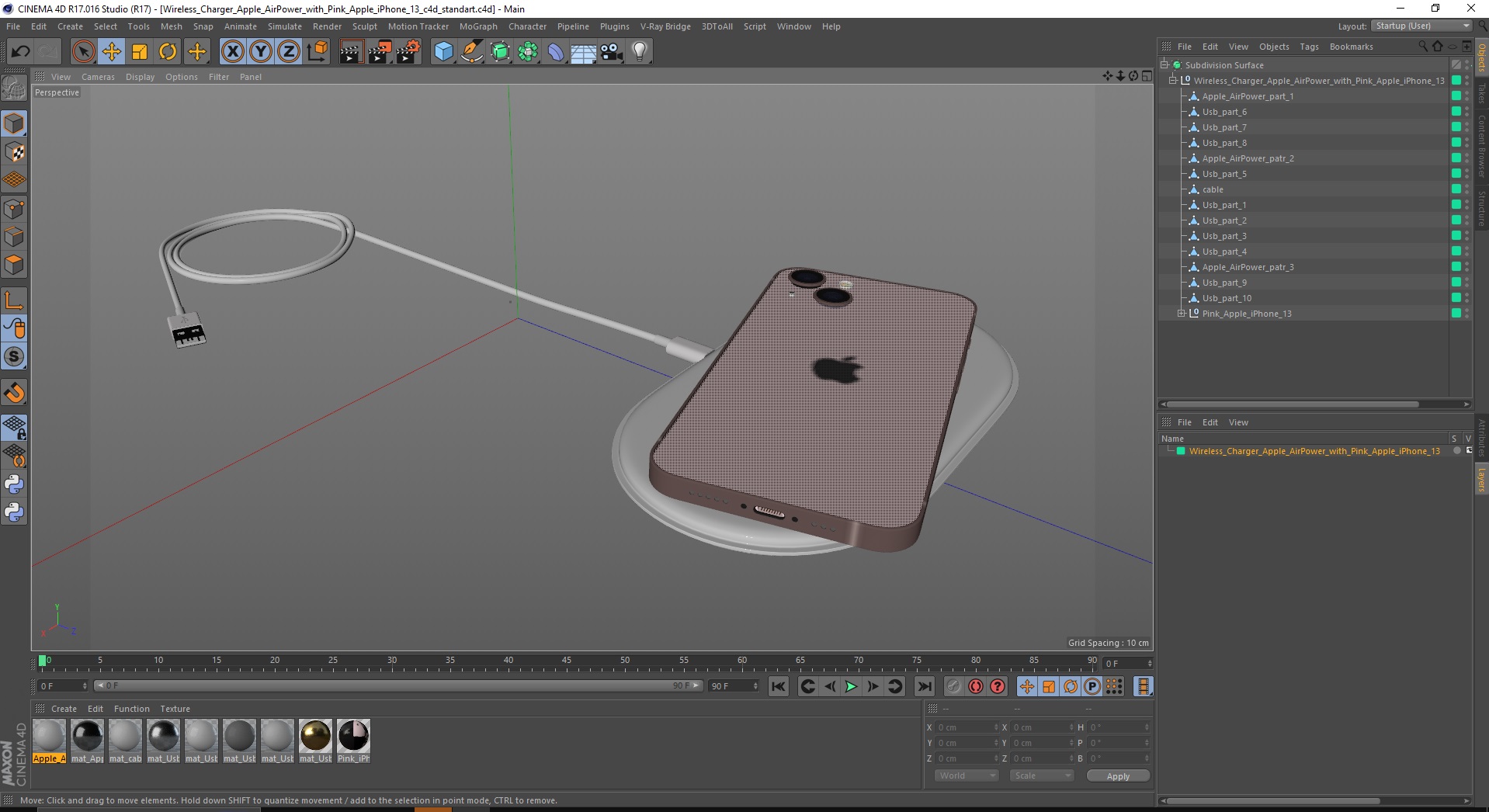Switch to Texture mode icon

[14, 152]
